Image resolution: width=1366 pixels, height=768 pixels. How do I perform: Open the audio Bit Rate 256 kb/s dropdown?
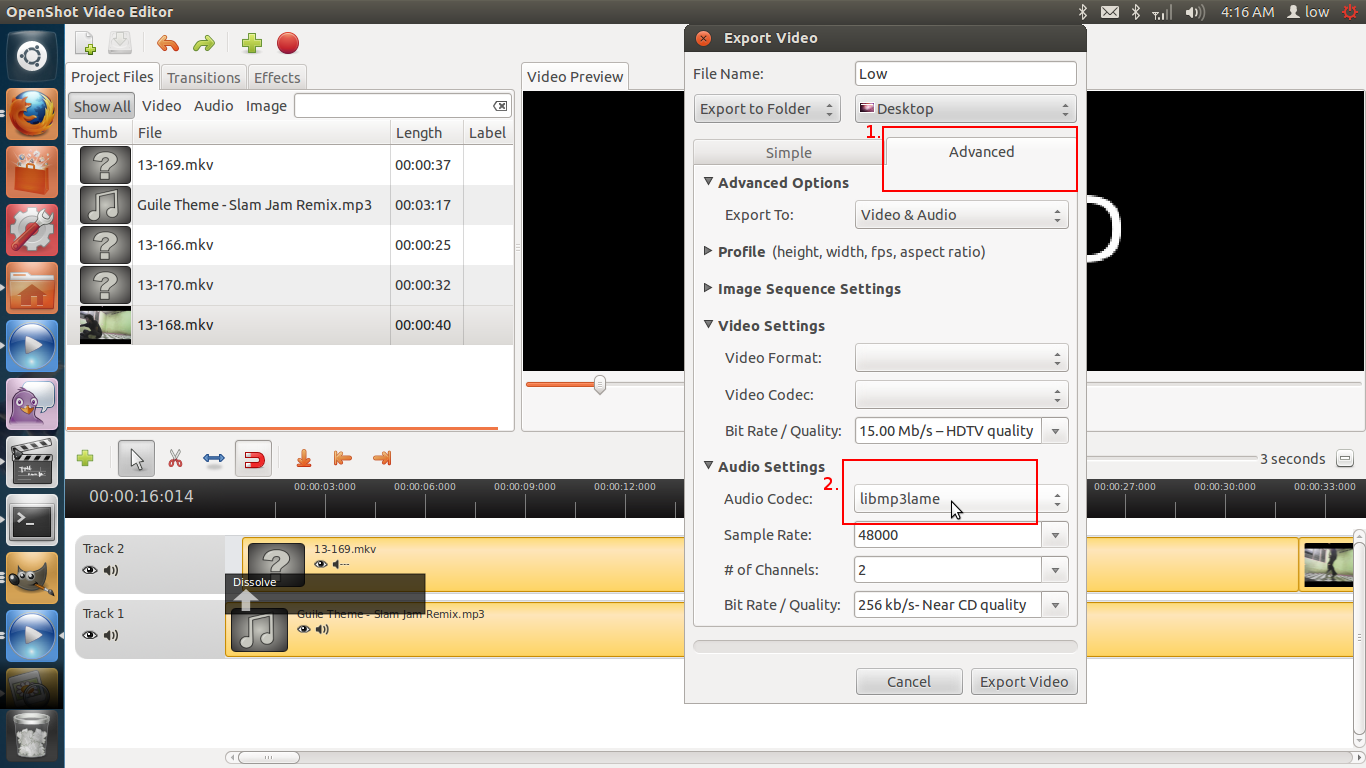1055,605
